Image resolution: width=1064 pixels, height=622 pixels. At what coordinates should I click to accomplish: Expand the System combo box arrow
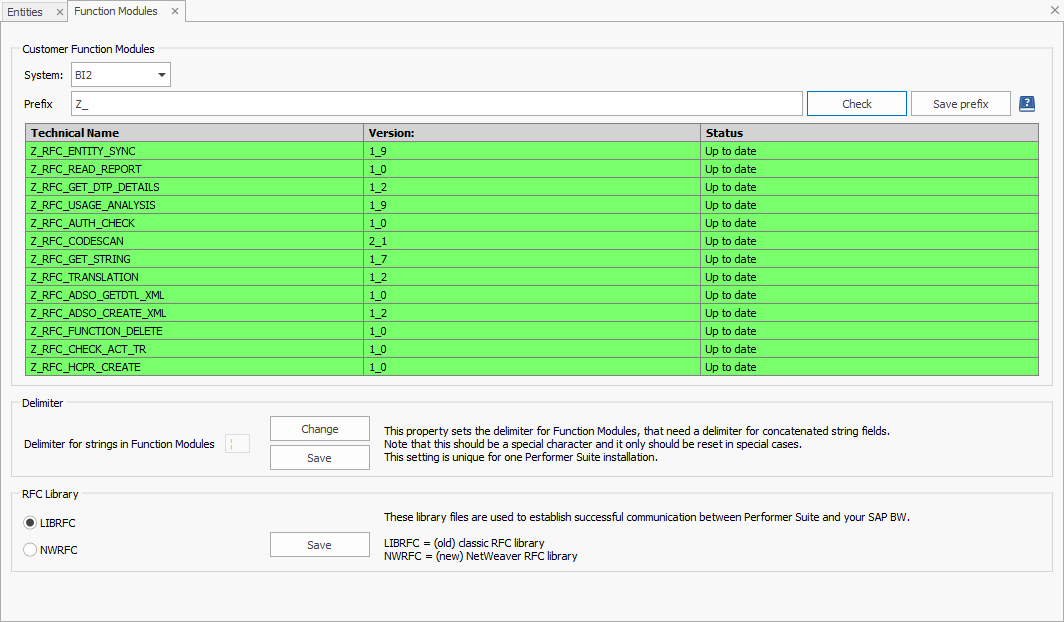coord(160,74)
